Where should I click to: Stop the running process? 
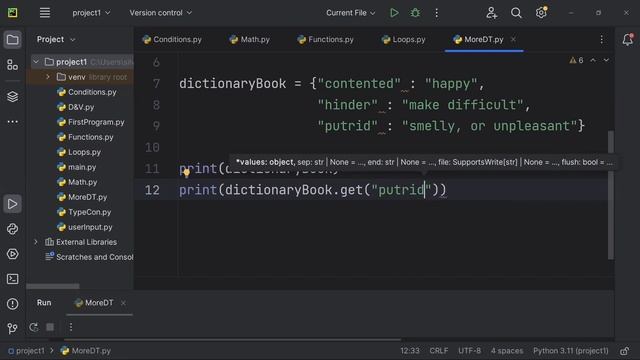pos(50,327)
